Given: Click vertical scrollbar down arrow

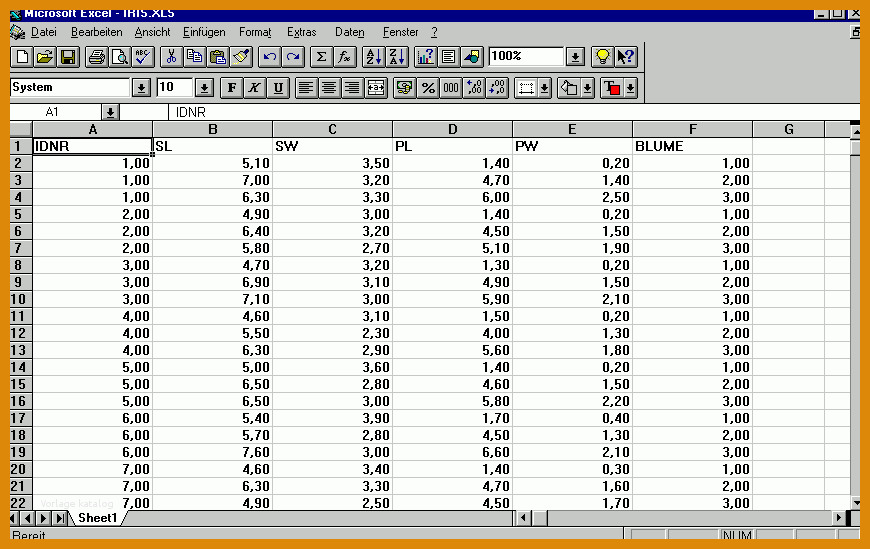Looking at the screenshot, I should 856,503.
